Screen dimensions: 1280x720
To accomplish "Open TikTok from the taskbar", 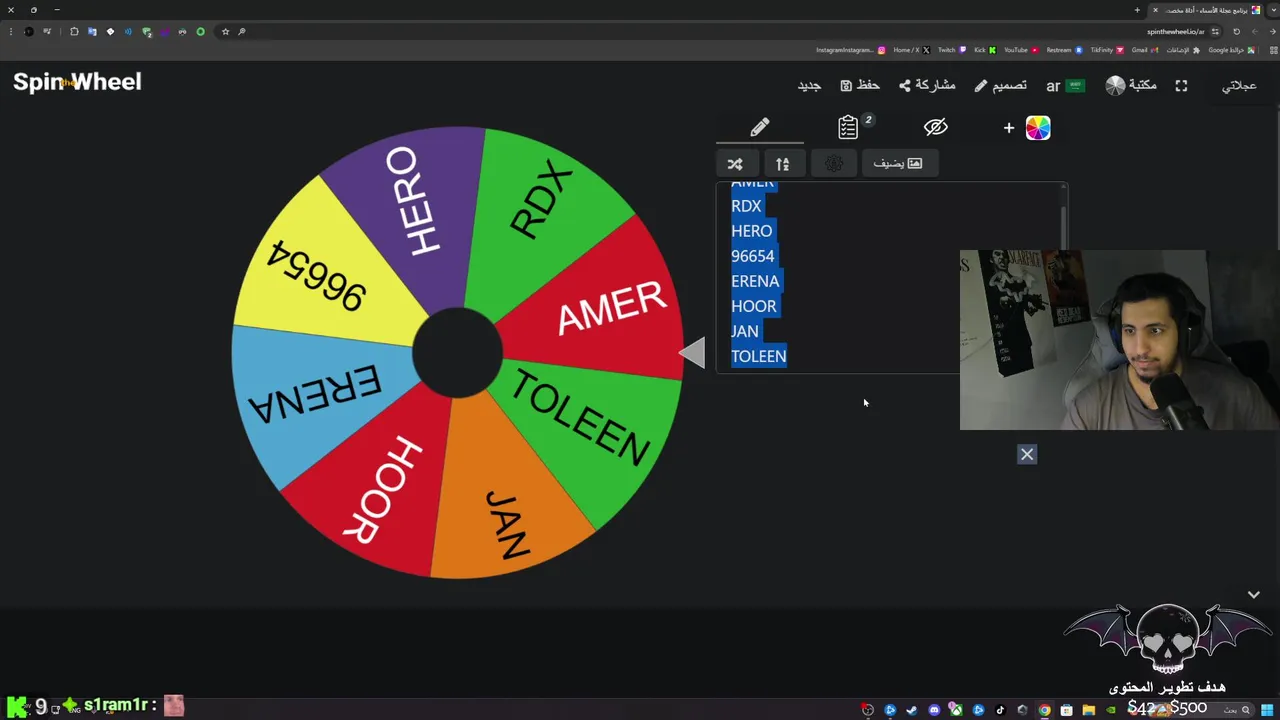I will 1000,710.
